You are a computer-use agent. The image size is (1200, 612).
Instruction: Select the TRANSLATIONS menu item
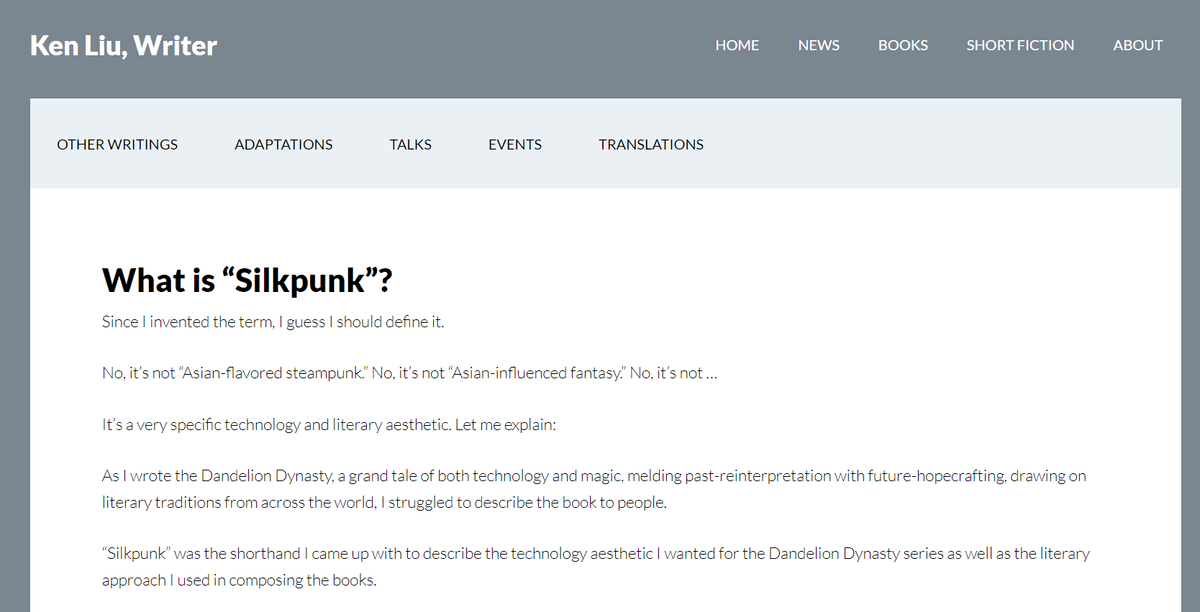tap(651, 144)
